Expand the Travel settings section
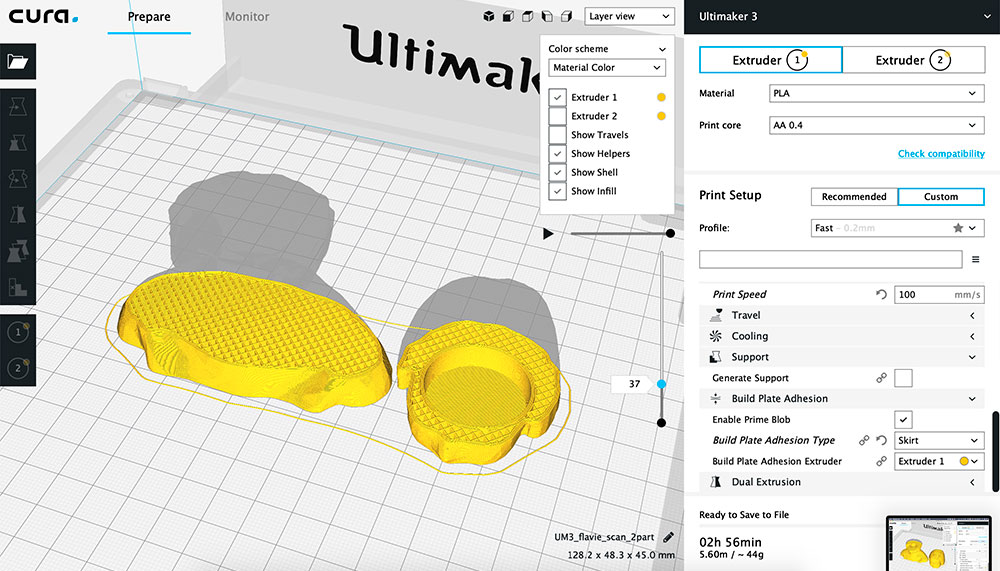This screenshot has height=571, width=1000. point(841,315)
